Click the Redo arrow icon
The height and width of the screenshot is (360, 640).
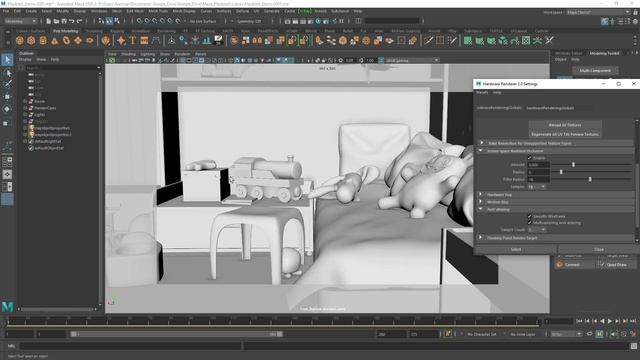[80, 21]
